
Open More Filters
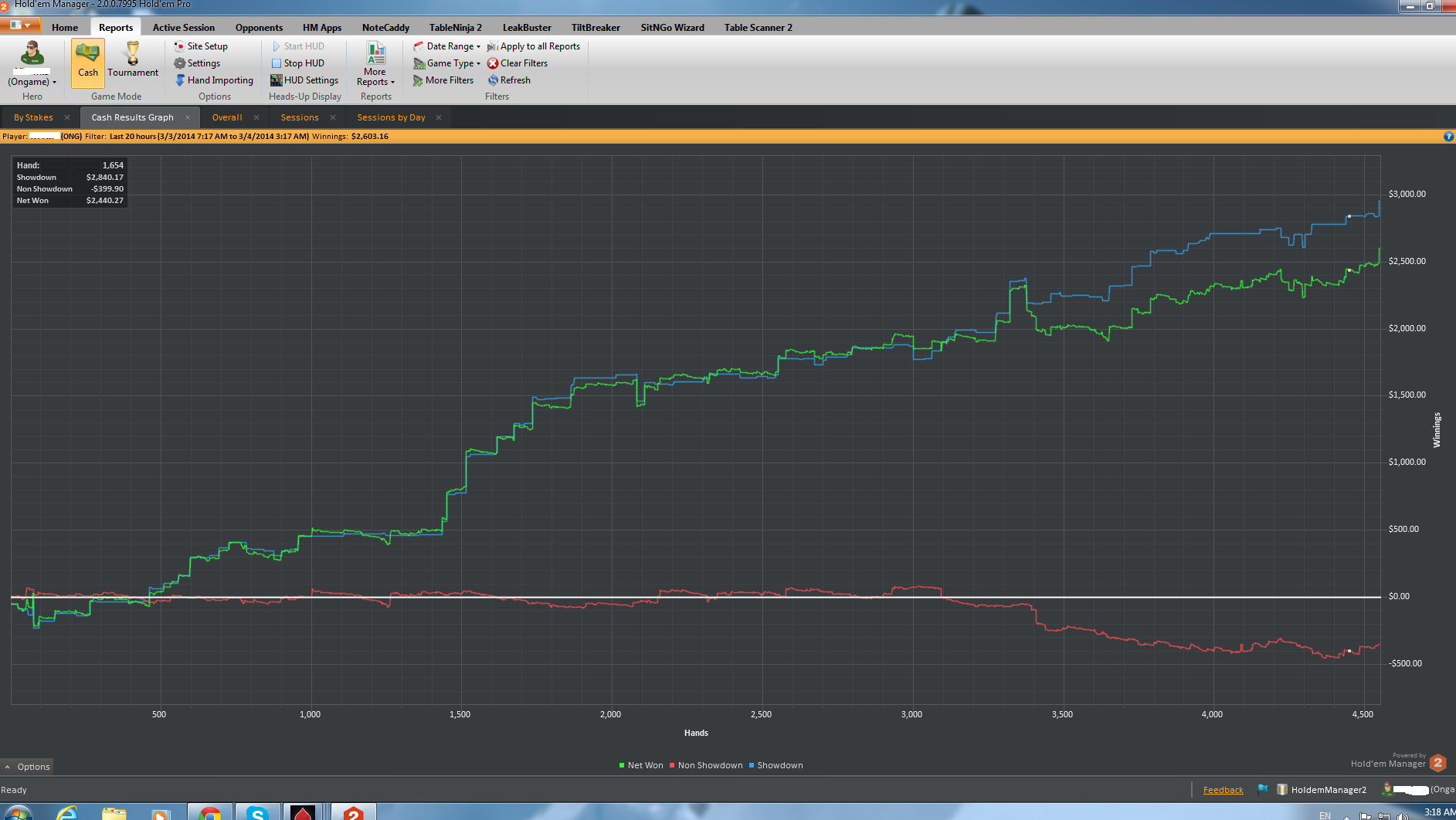[443, 80]
